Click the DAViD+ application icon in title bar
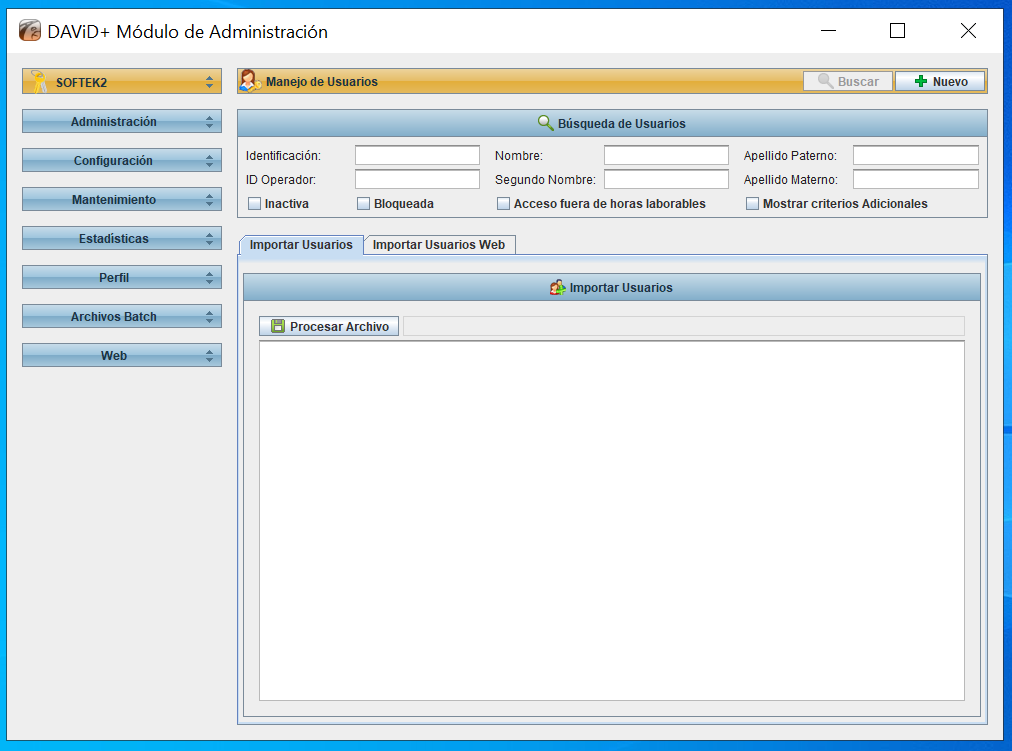Image resolution: width=1012 pixels, height=751 pixels. click(30, 31)
